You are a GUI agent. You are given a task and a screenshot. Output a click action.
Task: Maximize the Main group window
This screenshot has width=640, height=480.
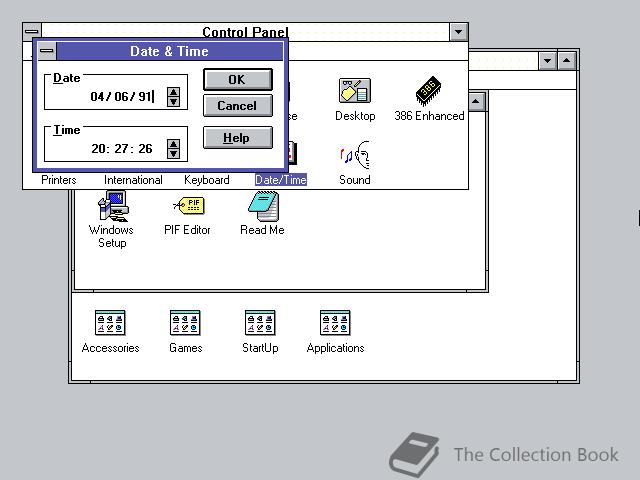click(476, 102)
